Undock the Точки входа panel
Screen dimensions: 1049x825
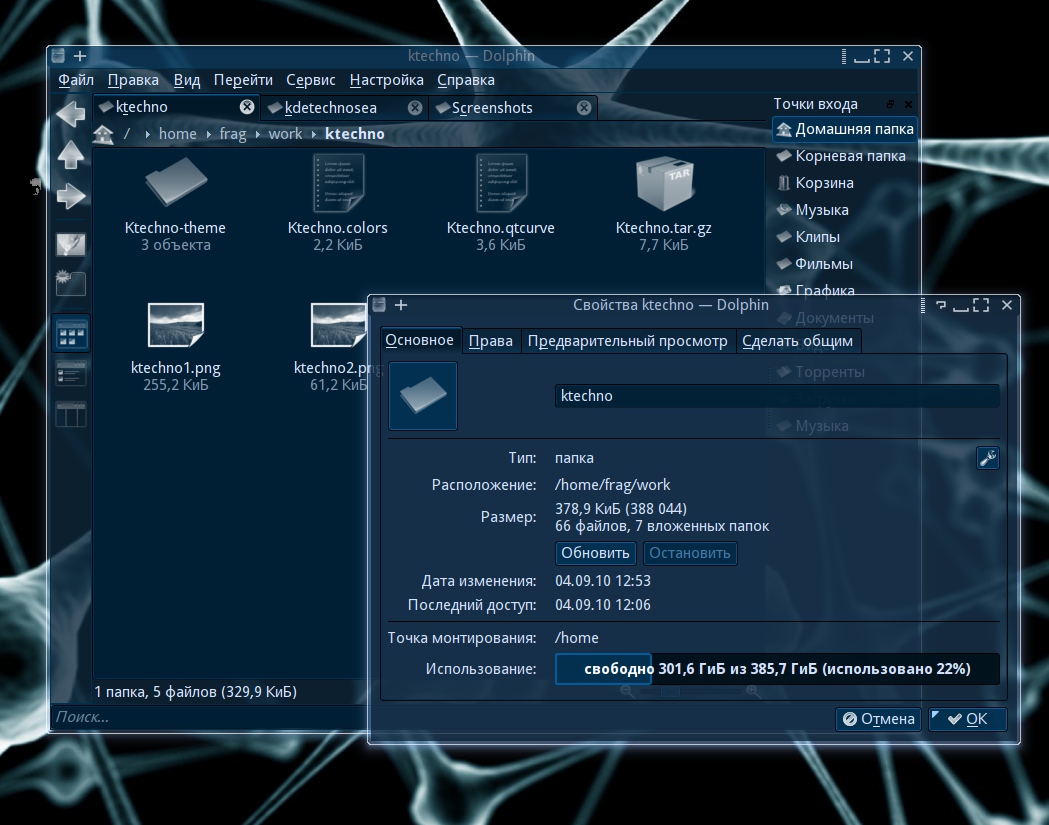click(x=890, y=104)
